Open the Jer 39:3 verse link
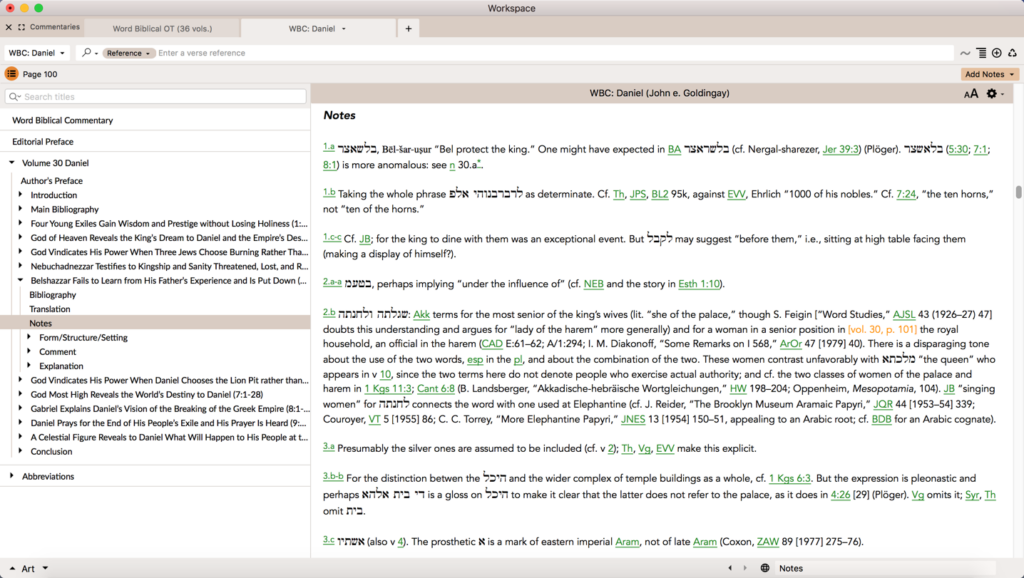1024x578 pixels. [841, 149]
